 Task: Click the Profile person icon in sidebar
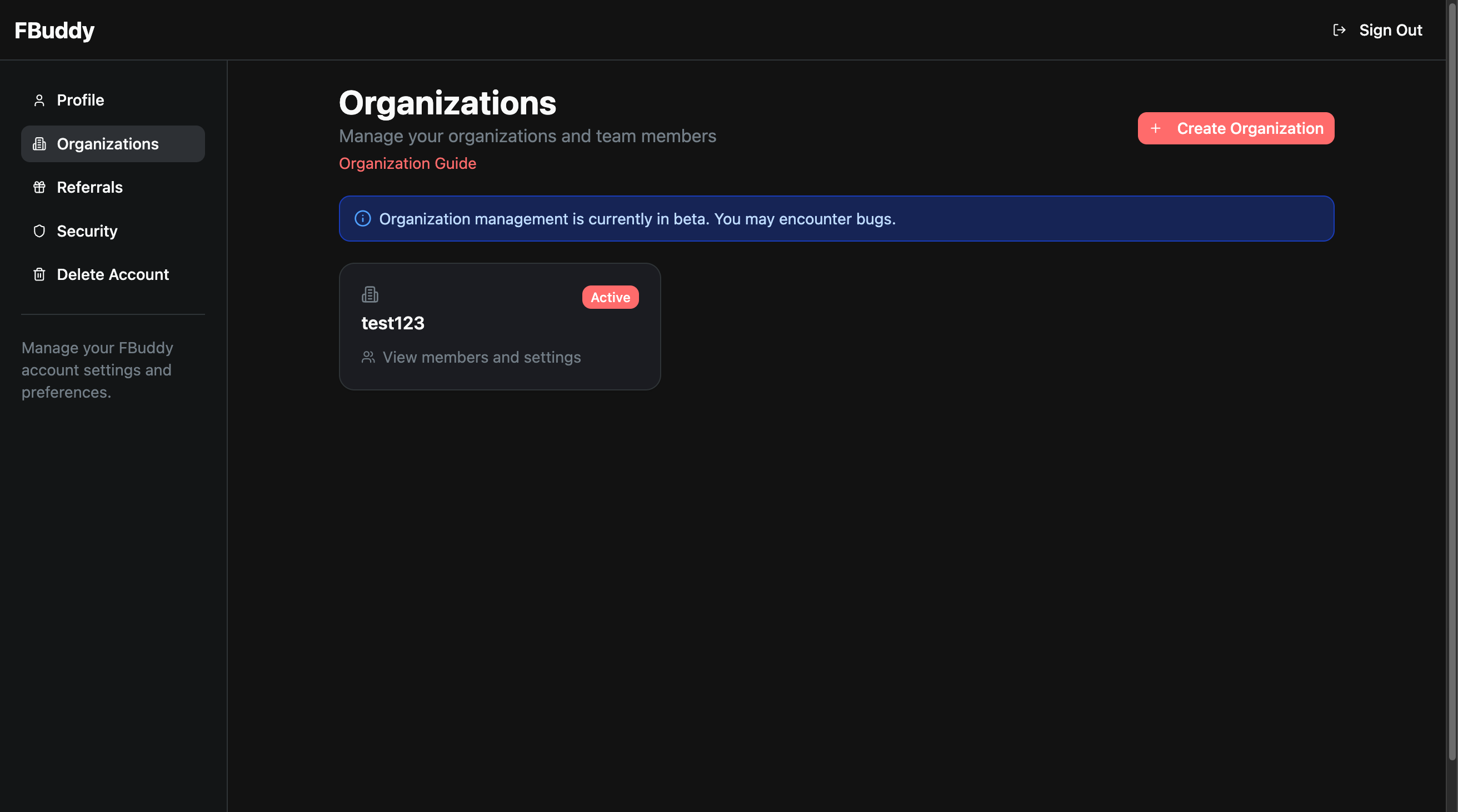point(39,101)
